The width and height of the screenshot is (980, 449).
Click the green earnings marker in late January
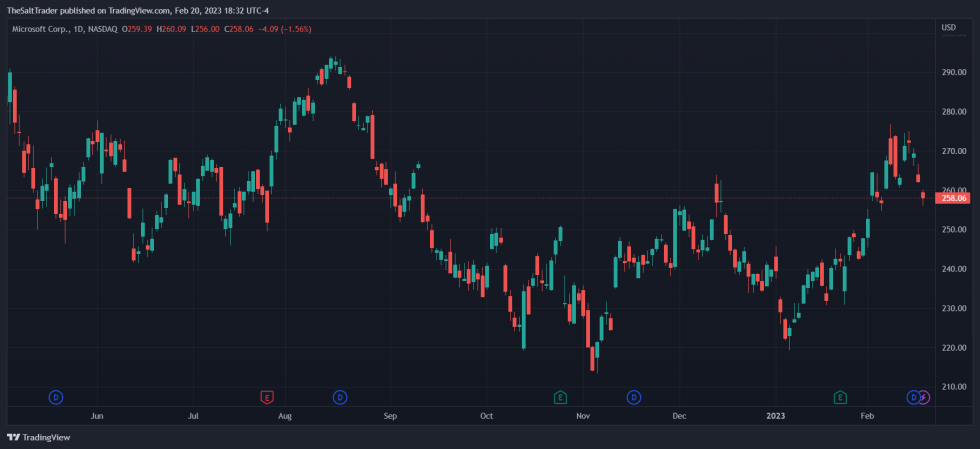click(x=840, y=397)
